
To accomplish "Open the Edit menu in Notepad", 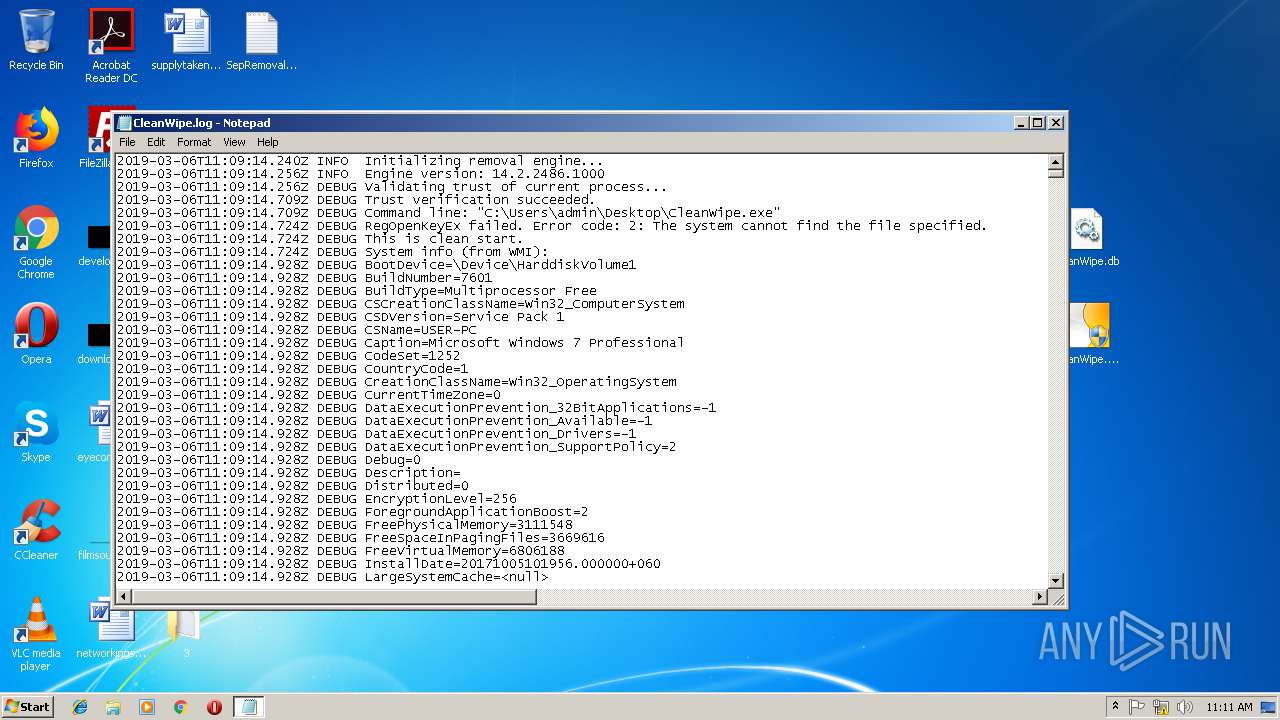I will pyautogui.click(x=156, y=142).
